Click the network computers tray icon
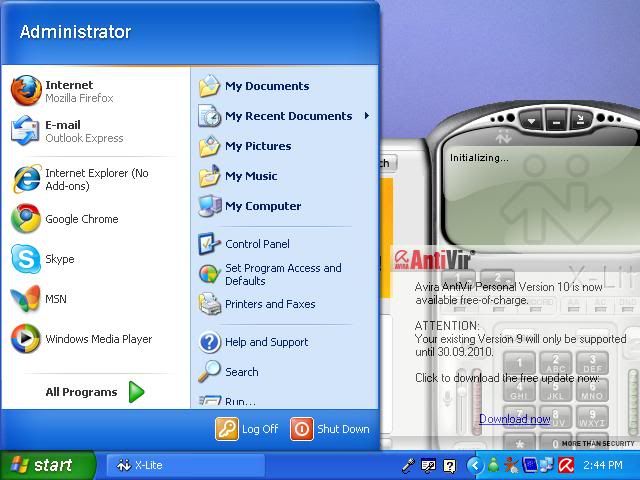The width and height of the screenshot is (640, 480). click(546, 465)
